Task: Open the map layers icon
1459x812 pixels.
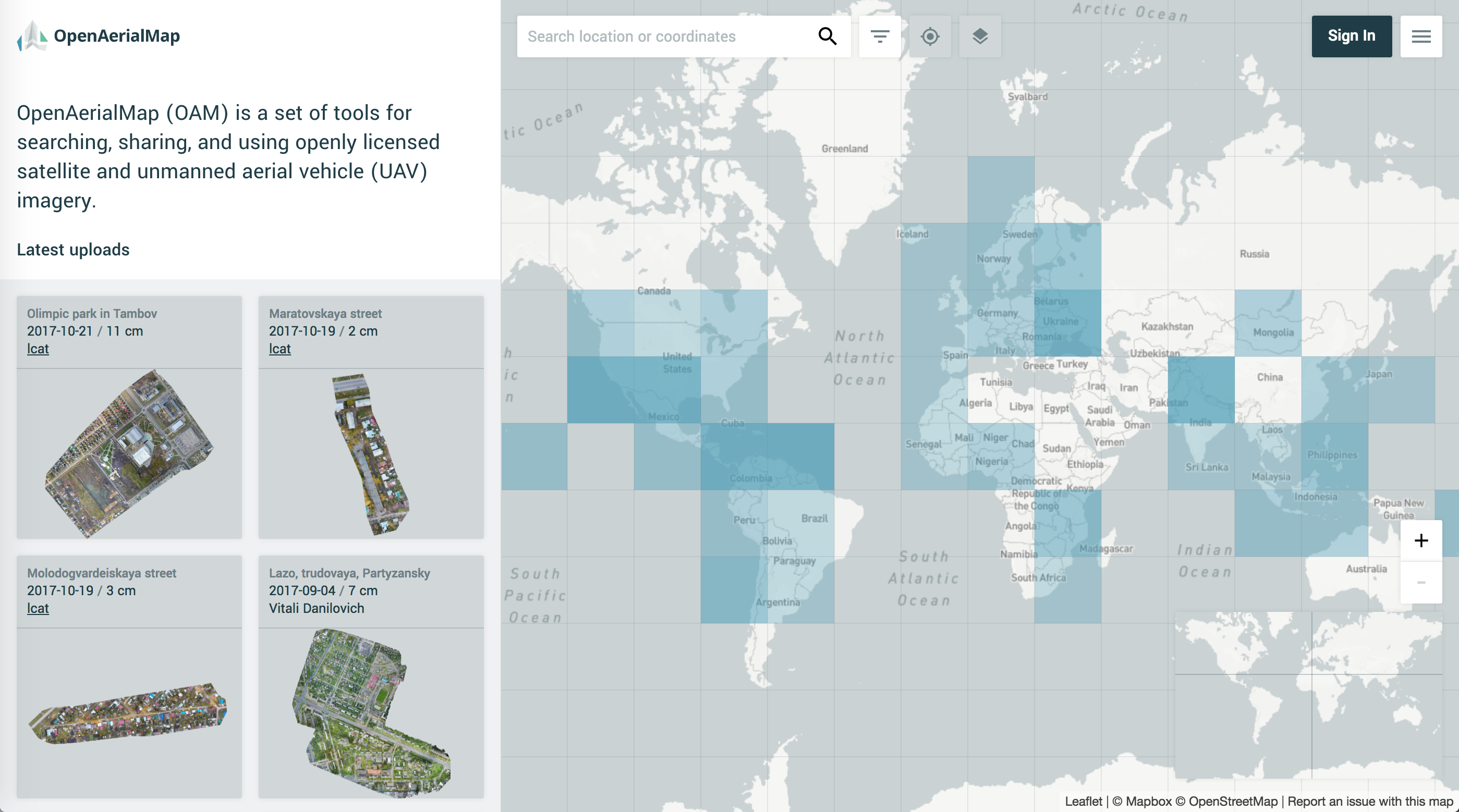Action: click(x=980, y=36)
